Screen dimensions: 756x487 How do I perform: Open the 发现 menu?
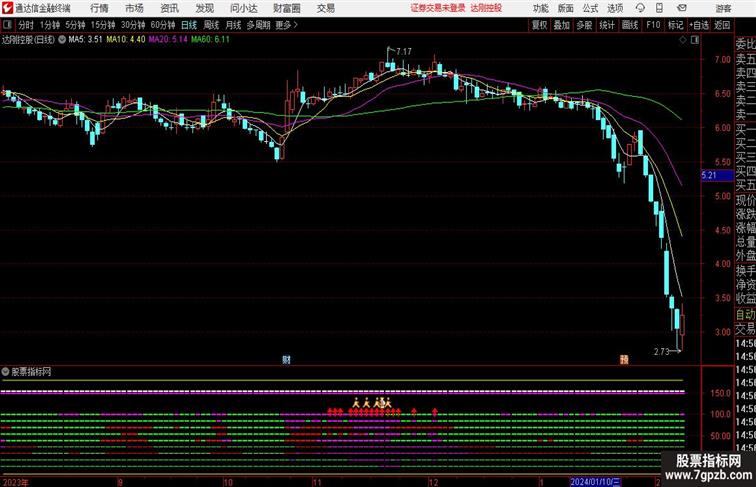click(204, 8)
